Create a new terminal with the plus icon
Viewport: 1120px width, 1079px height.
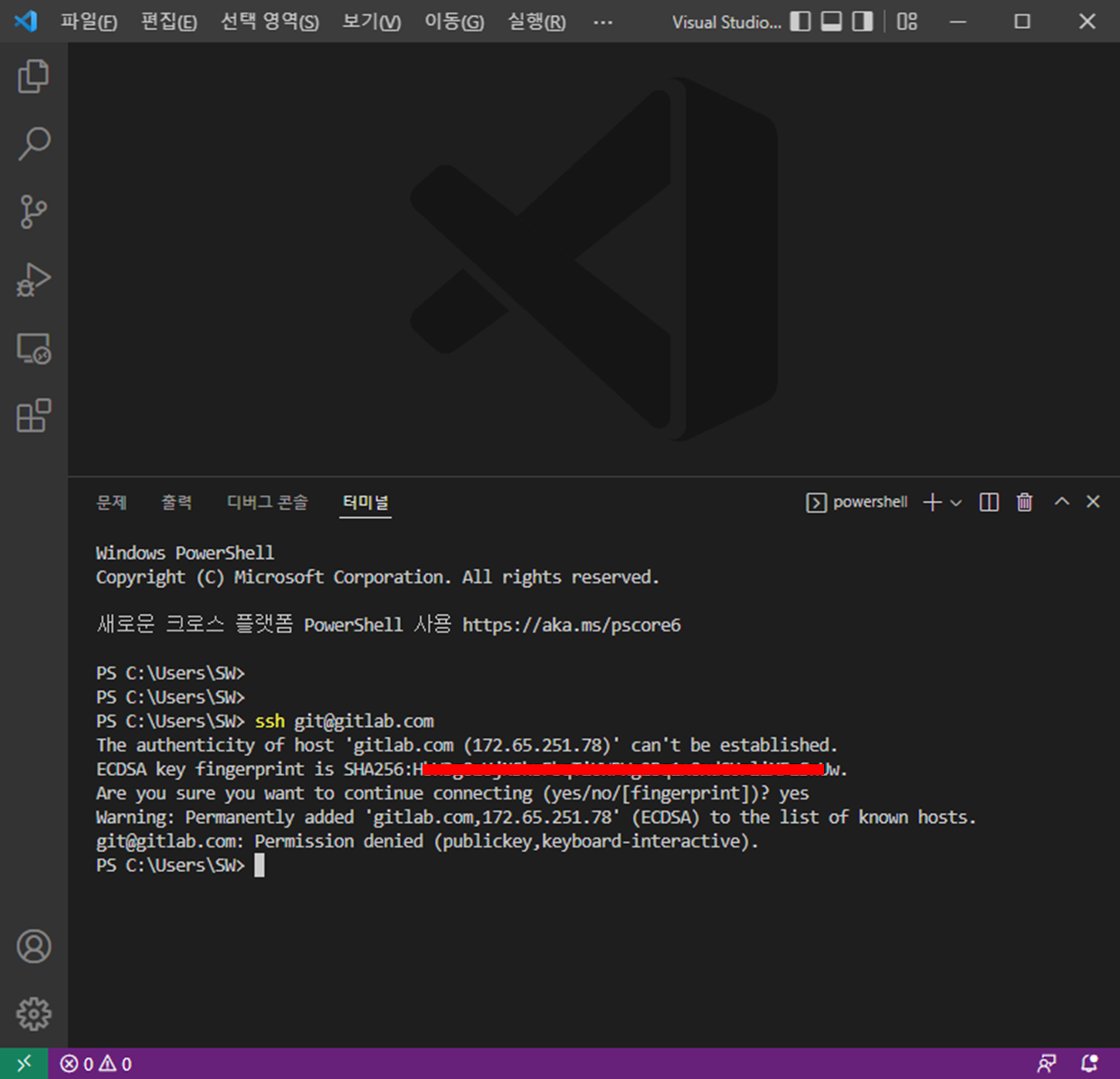(x=933, y=502)
